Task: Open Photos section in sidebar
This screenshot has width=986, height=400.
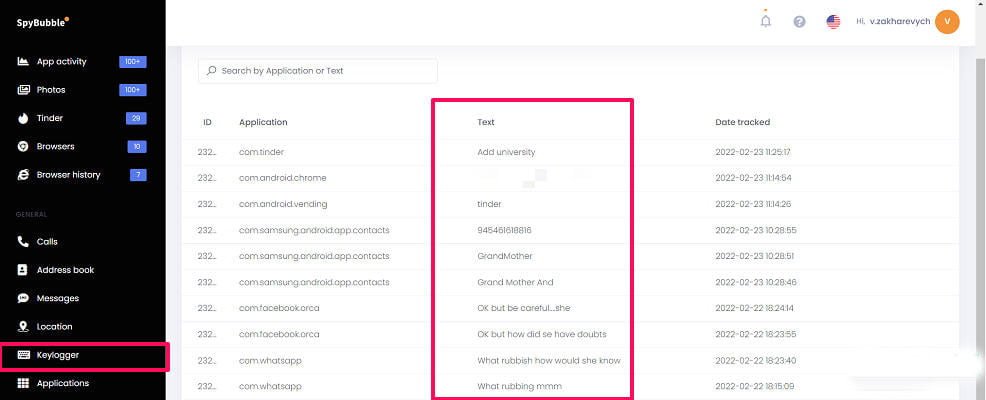Action: 51,90
